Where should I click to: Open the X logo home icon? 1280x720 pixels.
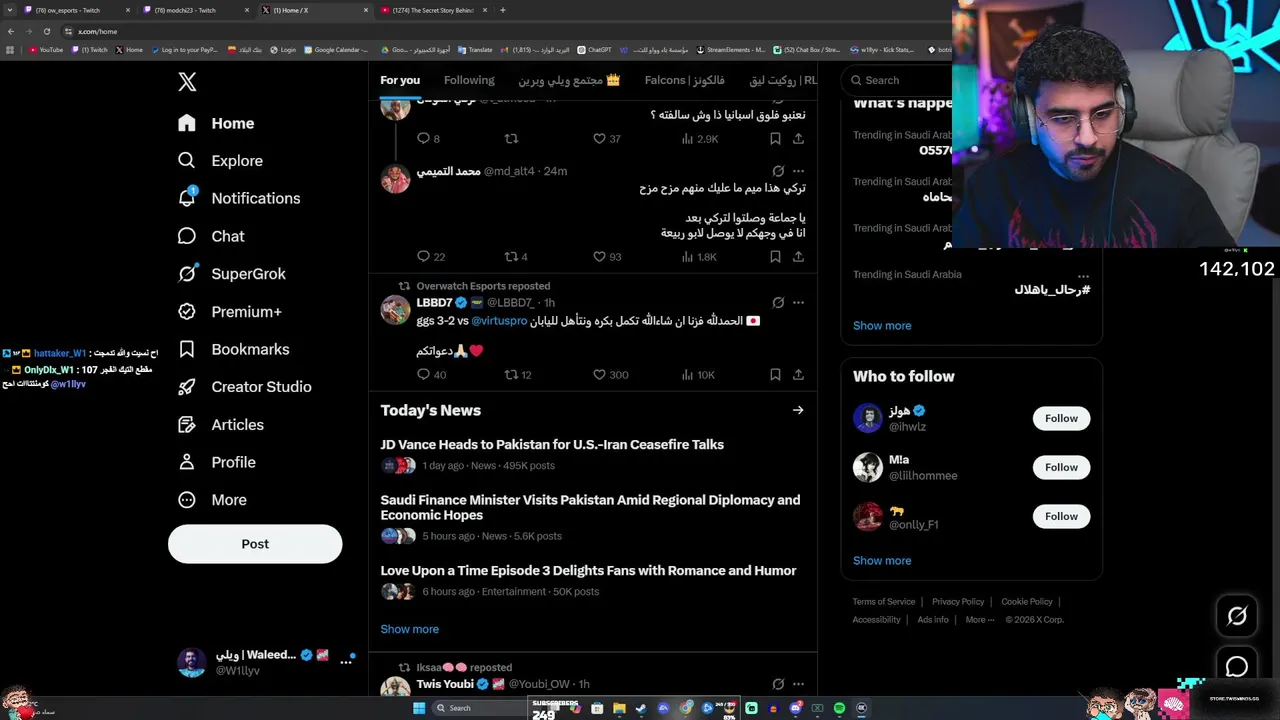point(187,82)
